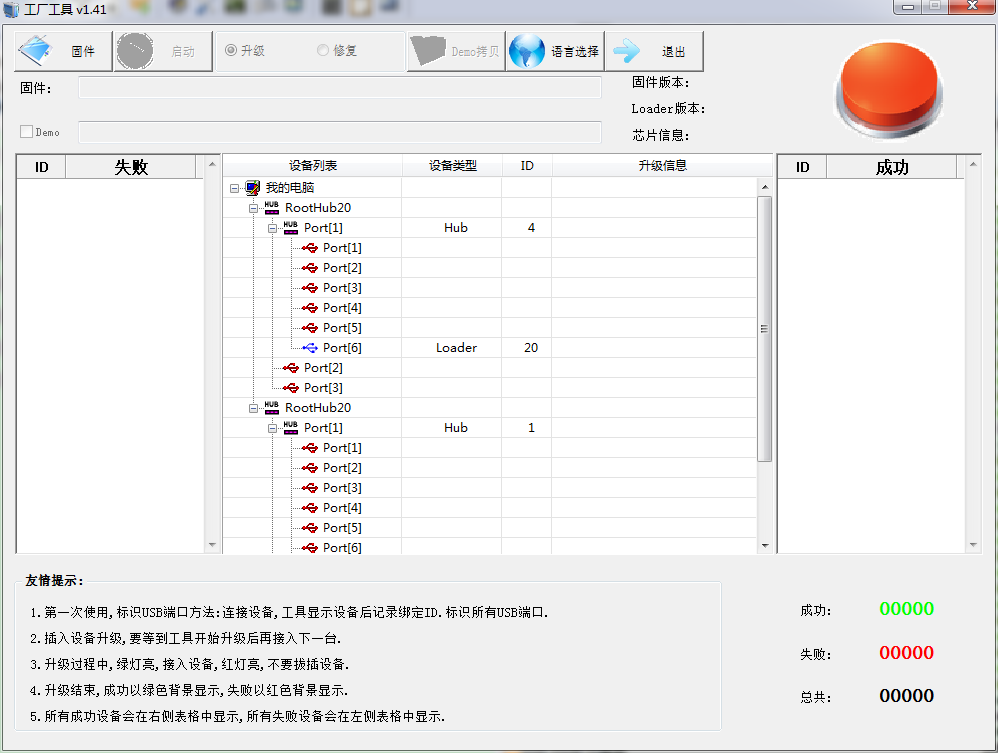Click the ID header in the 成功 list
The height and width of the screenshot is (753, 998).
[803, 167]
